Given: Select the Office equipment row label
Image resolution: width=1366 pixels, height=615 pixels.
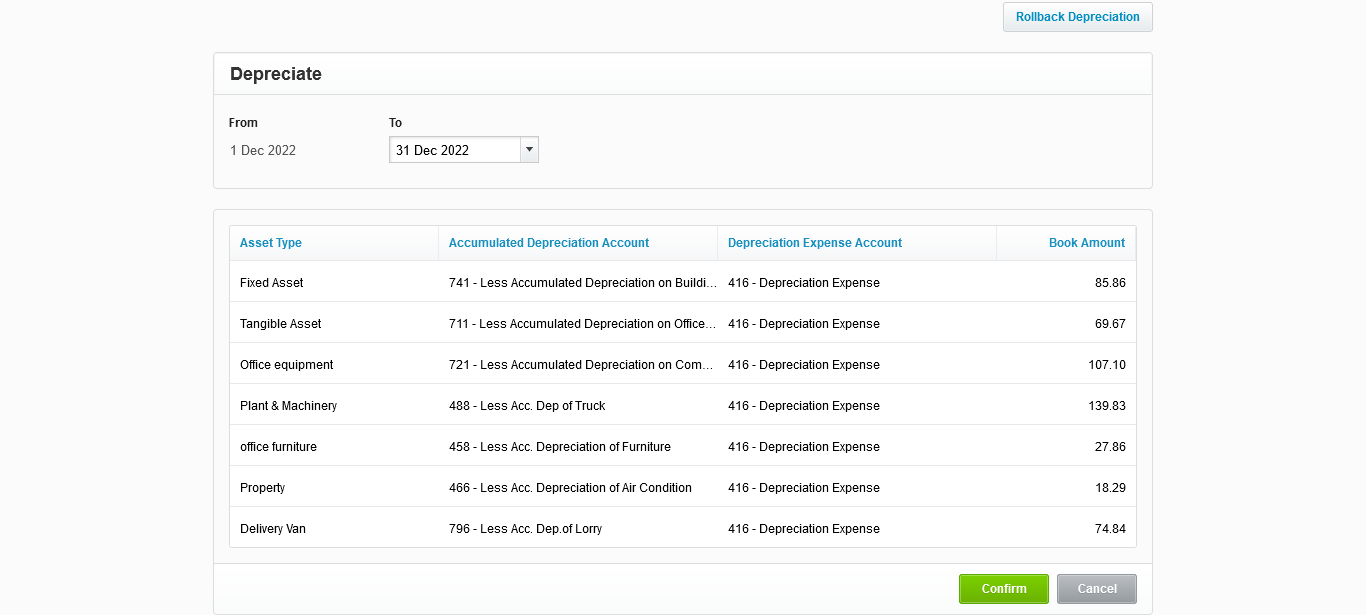Looking at the screenshot, I should pos(287,365).
